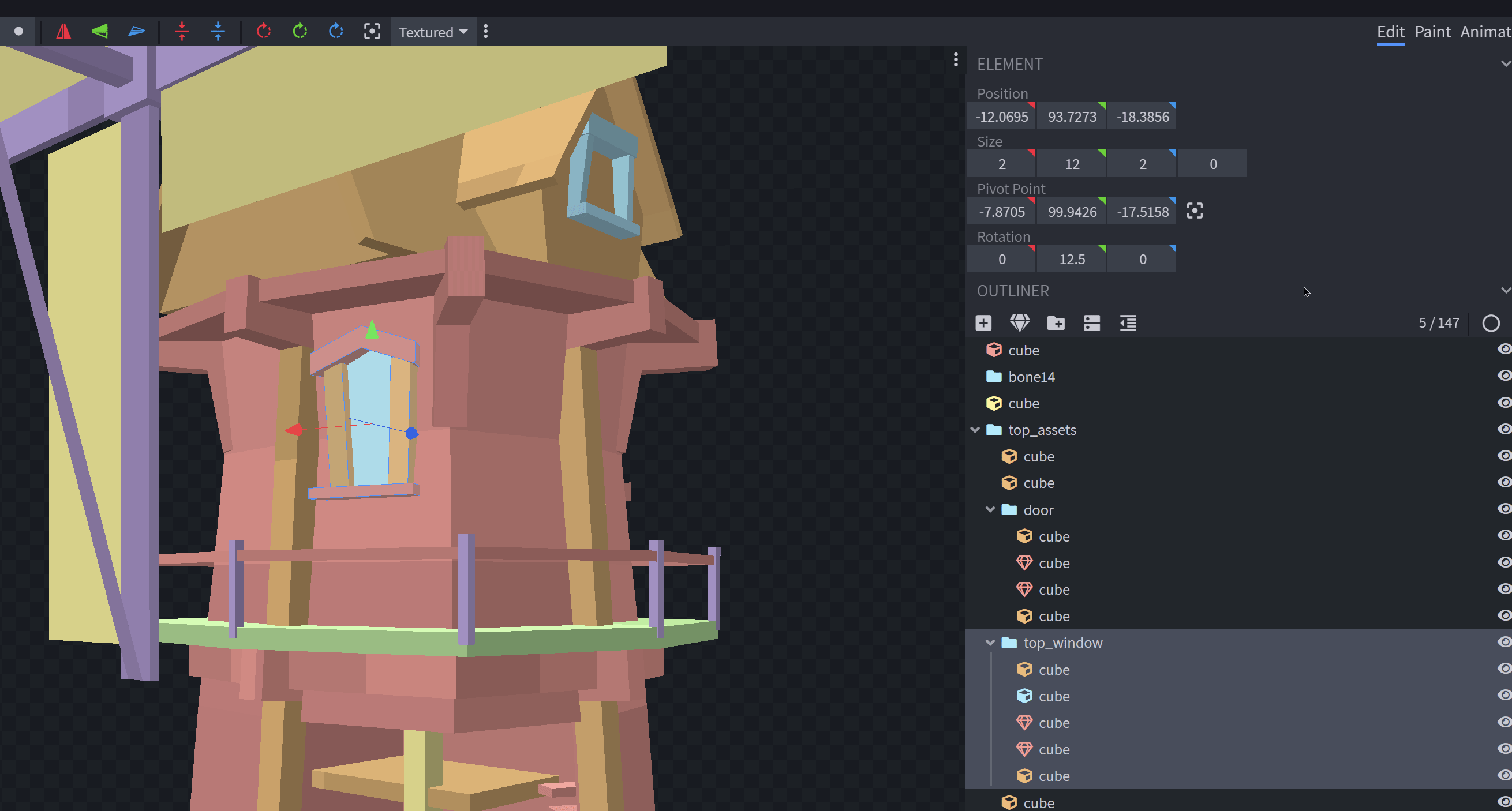The width and height of the screenshot is (1512, 811).
Task: Toggle visibility of first cube in Outliner
Action: tap(1504, 349)
